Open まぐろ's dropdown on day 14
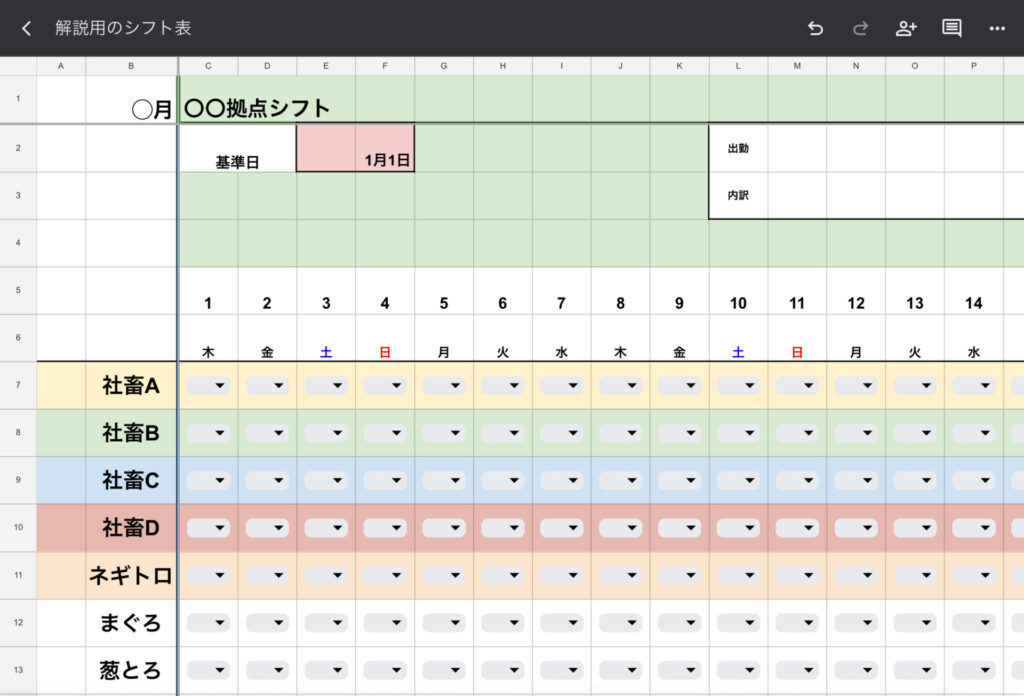Screen dimensions: 1024x696 pos(973,623)
